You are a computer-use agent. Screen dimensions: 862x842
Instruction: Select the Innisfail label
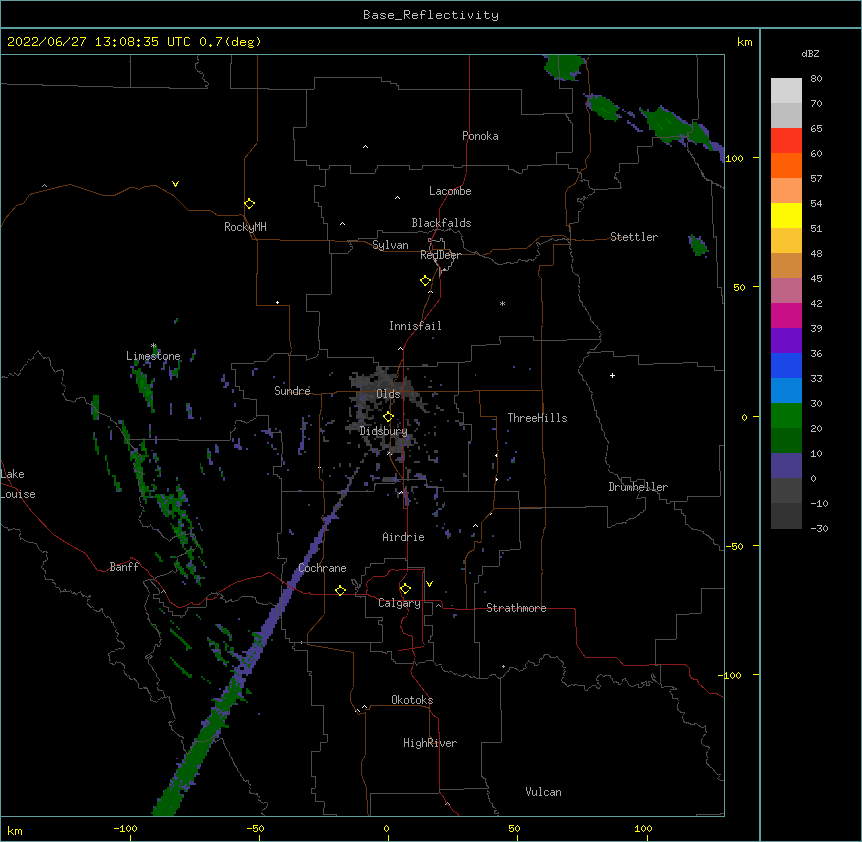coord(415,326)
